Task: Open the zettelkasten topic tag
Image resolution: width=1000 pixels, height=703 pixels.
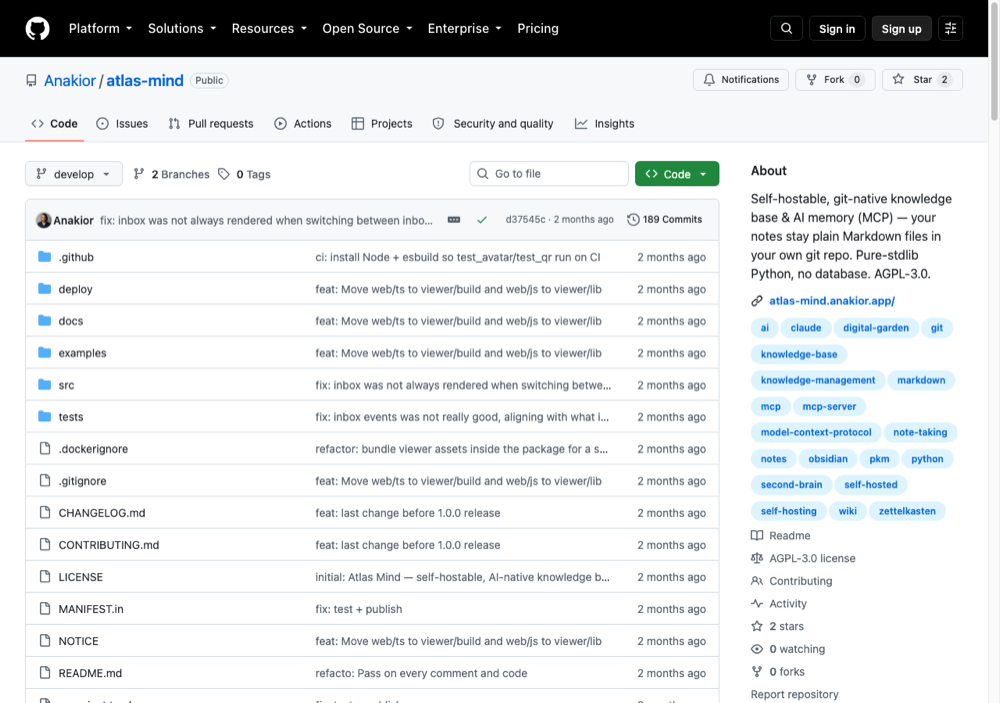Action: pos(907,511)
